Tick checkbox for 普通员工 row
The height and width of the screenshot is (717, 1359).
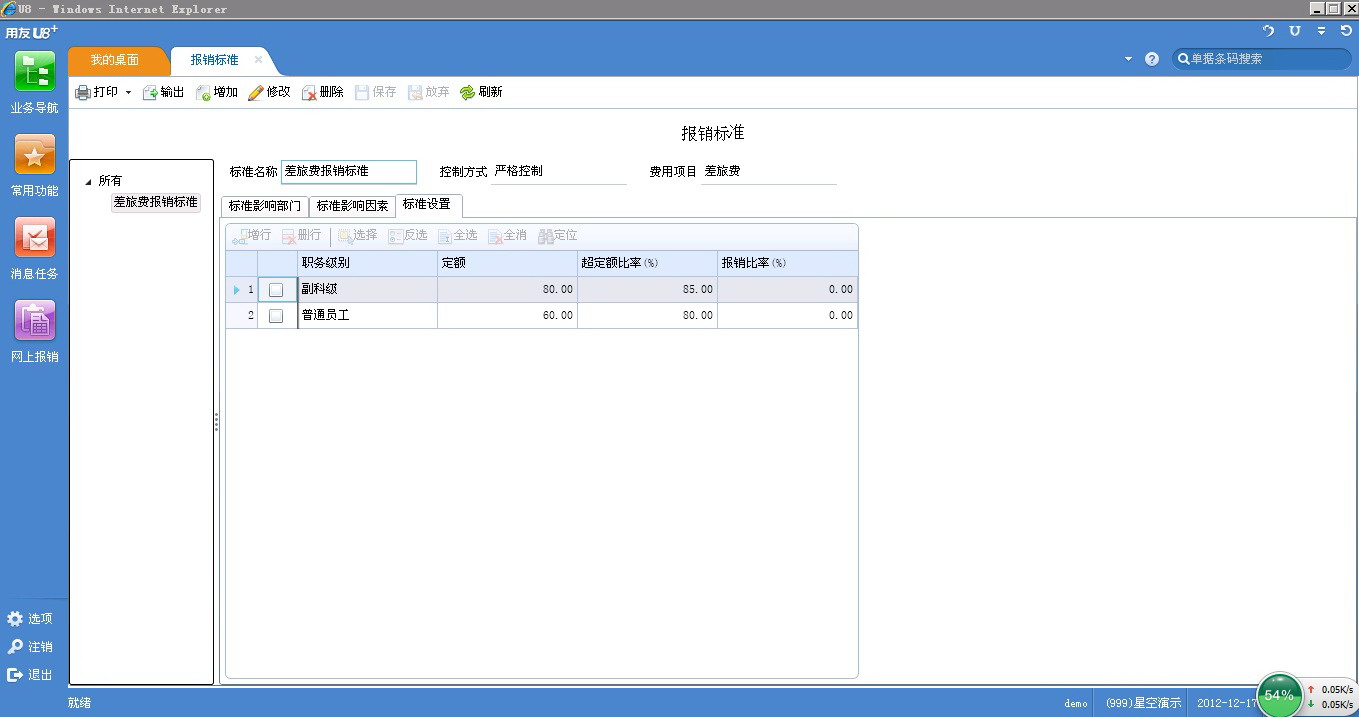pyautogui.click(x=276, y=316)
